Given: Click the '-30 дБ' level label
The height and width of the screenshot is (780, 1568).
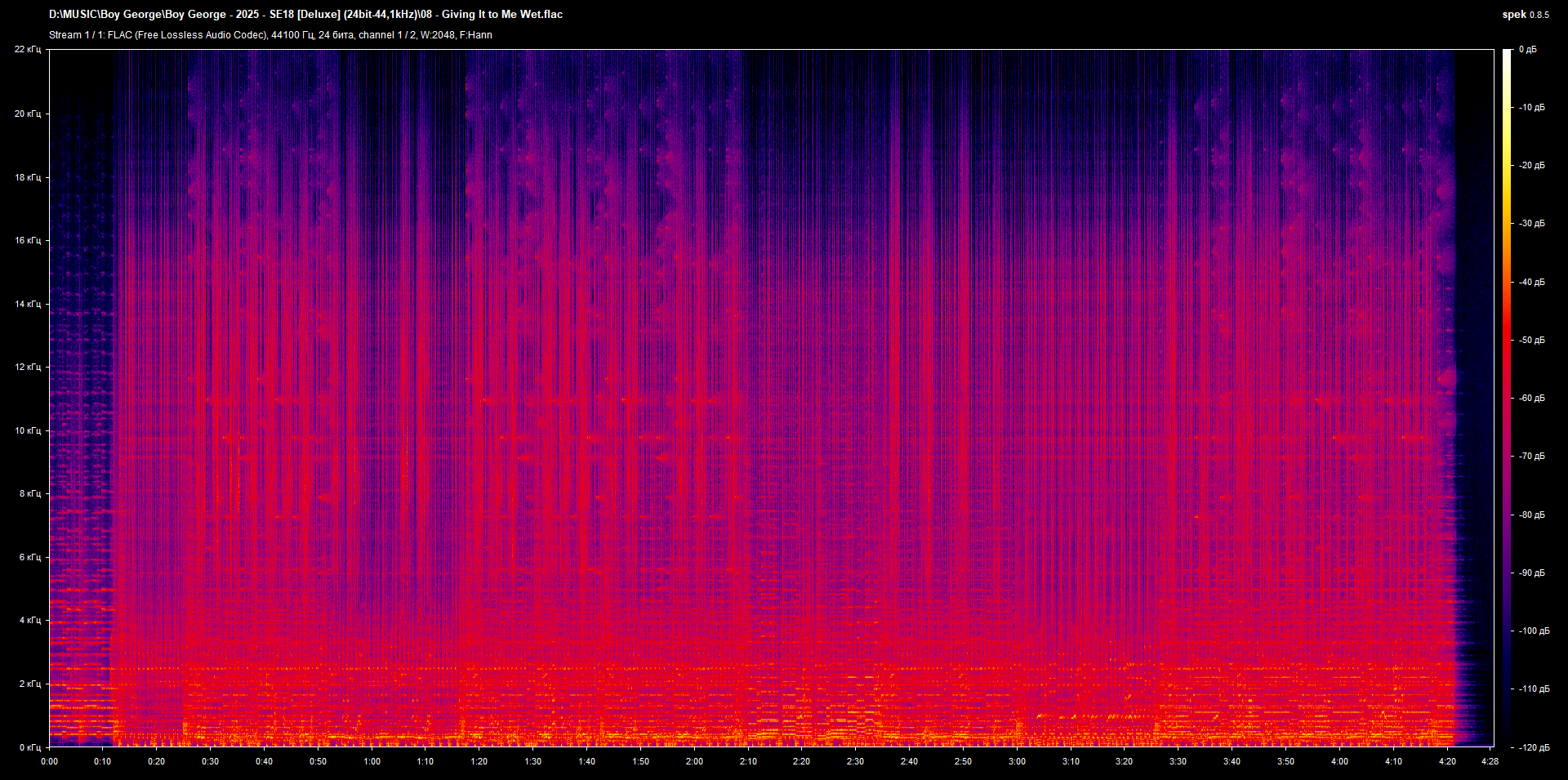Looking at the screenshot, I should tap(1532, 224).
